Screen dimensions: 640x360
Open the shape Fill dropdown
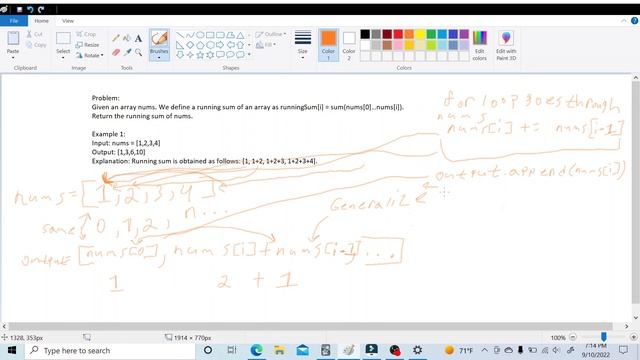(266, 44)
